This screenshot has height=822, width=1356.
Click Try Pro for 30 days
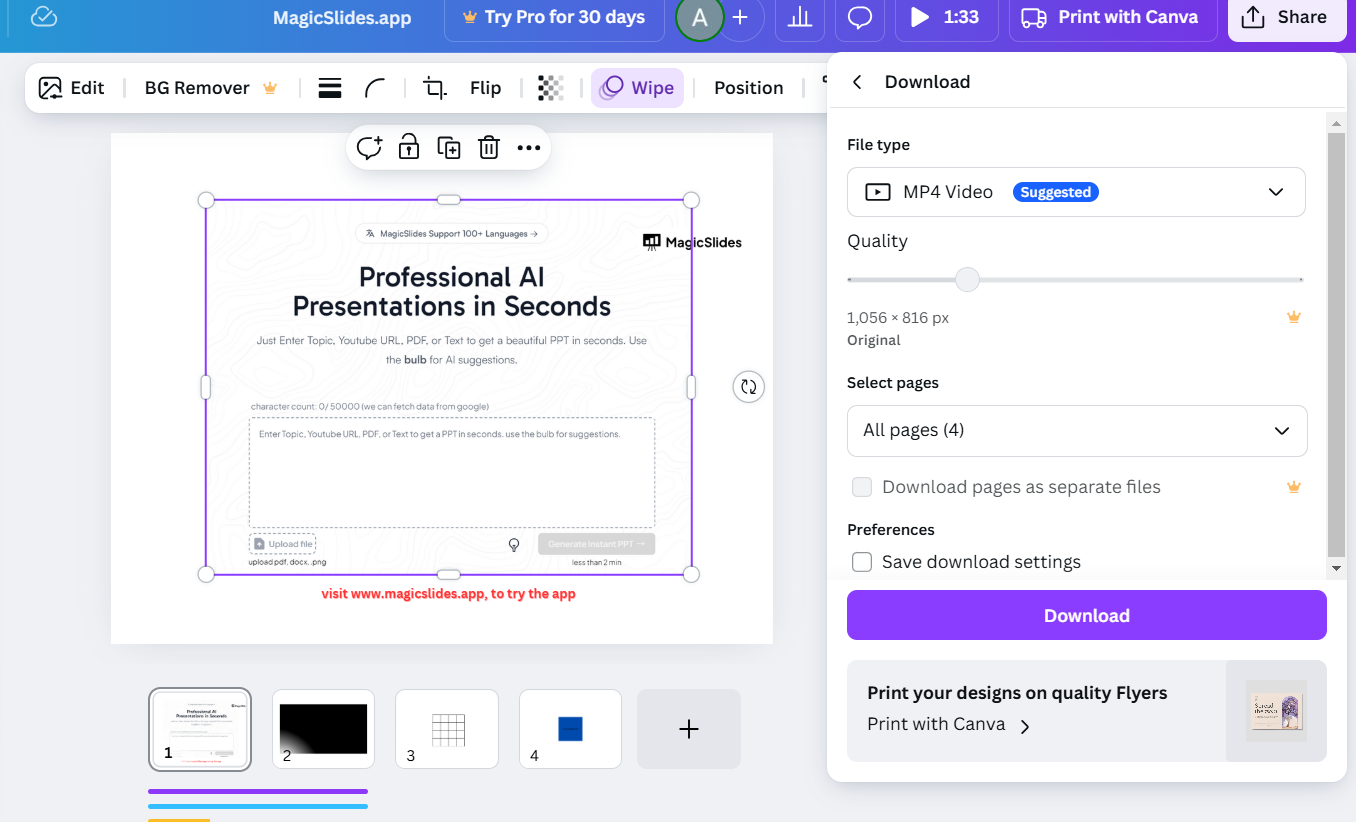[554, 17]
